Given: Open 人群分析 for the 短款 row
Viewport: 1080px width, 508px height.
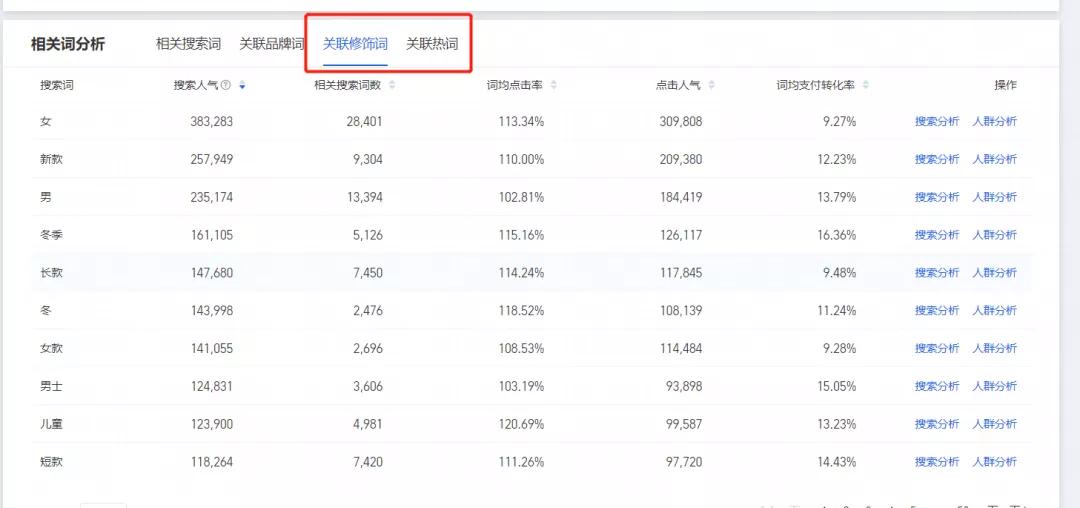Looking at the screenshot, I should click(995, 463).
